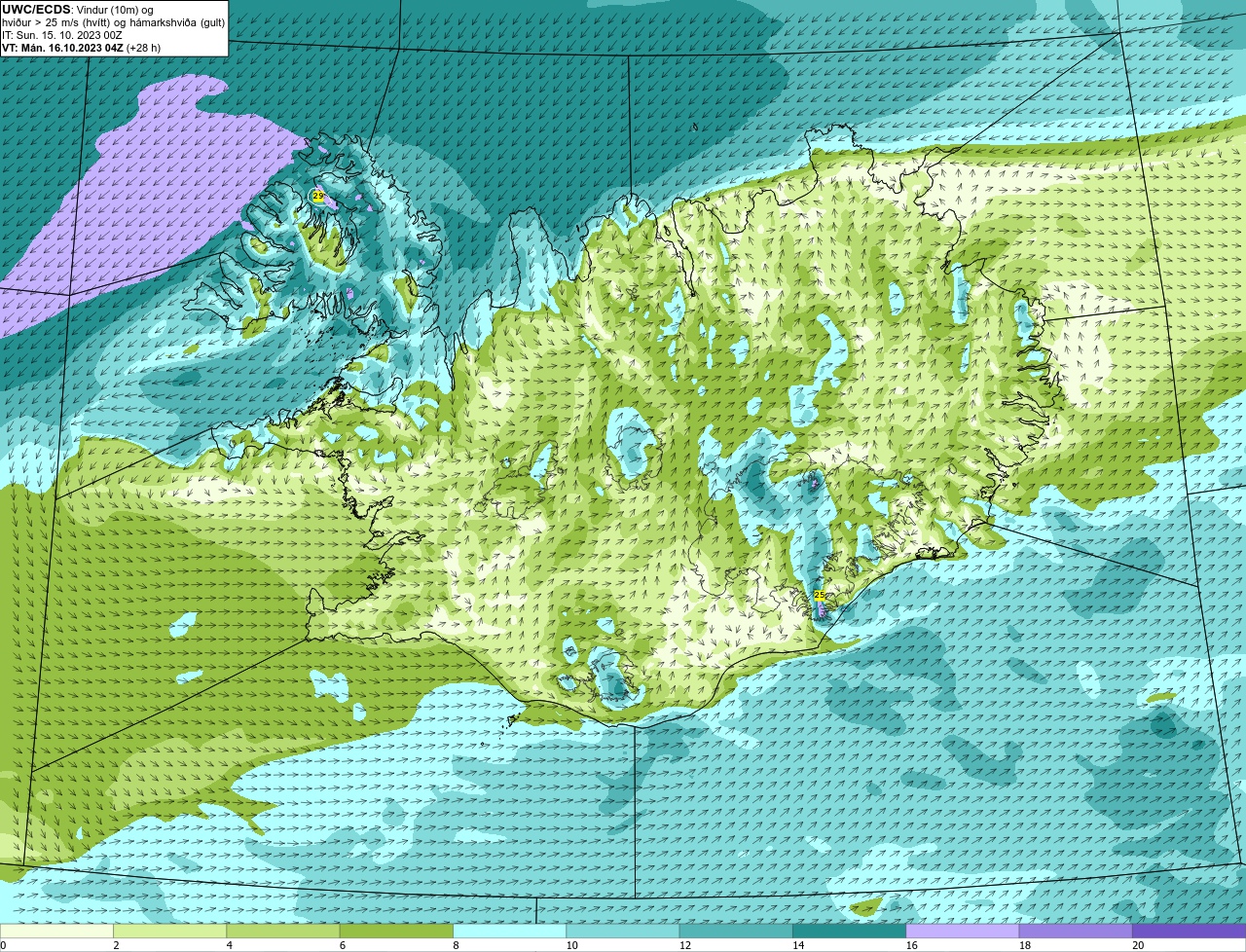Click the 'VT: Mán. 16.10.2023 04Z' valid time
Viewport: 1246px width, 952px height.
coord(62,48)
